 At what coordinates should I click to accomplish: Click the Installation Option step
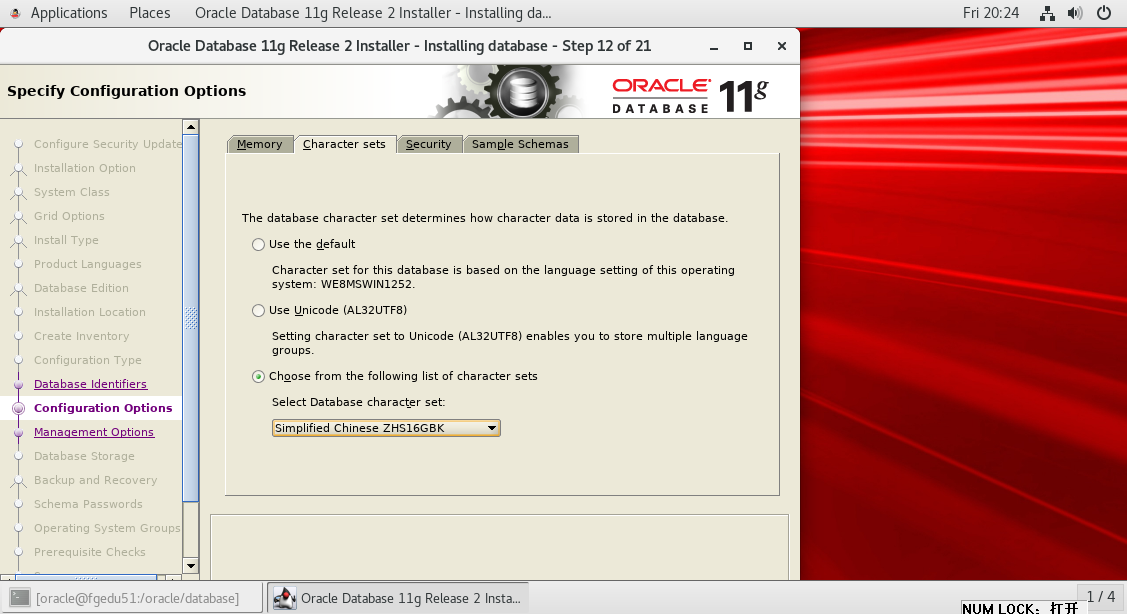coord(85,168)
